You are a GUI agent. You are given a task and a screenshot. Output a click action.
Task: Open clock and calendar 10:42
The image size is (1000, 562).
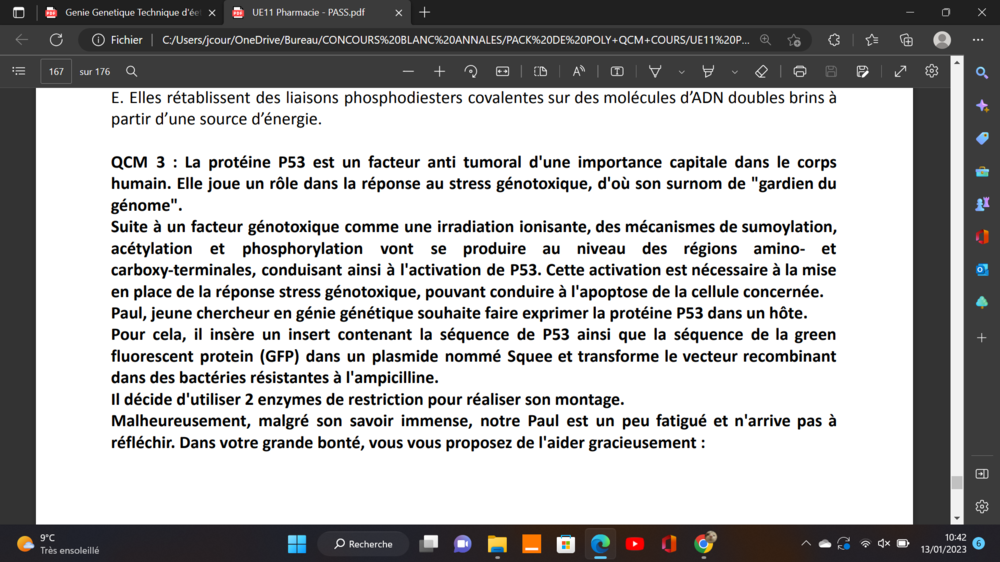tap(944, 544)
